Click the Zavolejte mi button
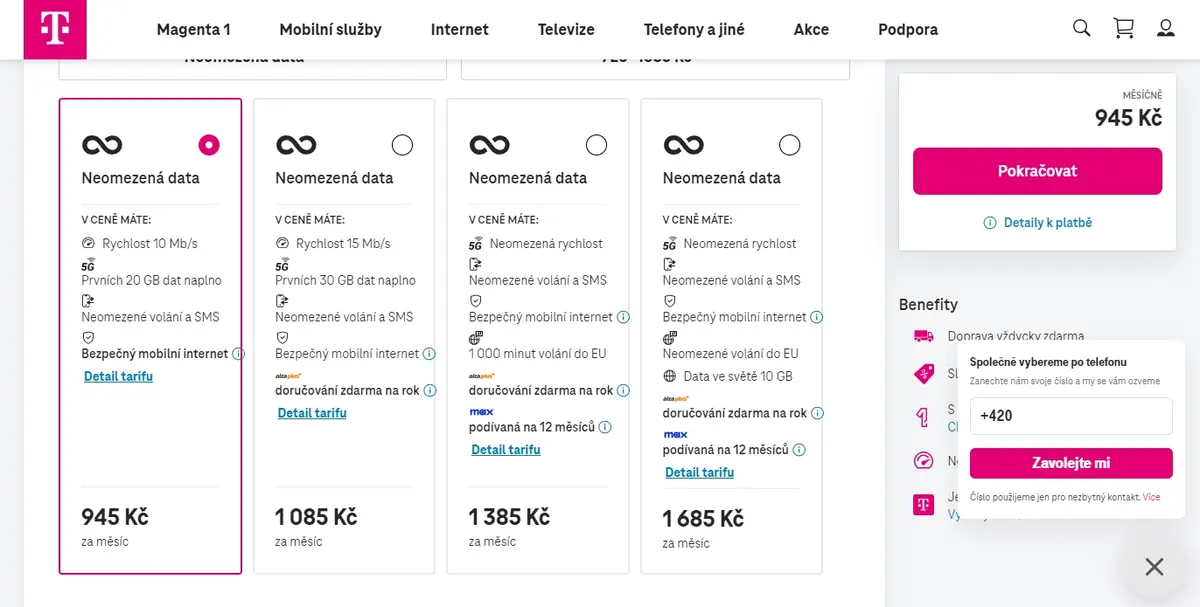This screenshot has width=1200, height=607. click(1071, 463)
